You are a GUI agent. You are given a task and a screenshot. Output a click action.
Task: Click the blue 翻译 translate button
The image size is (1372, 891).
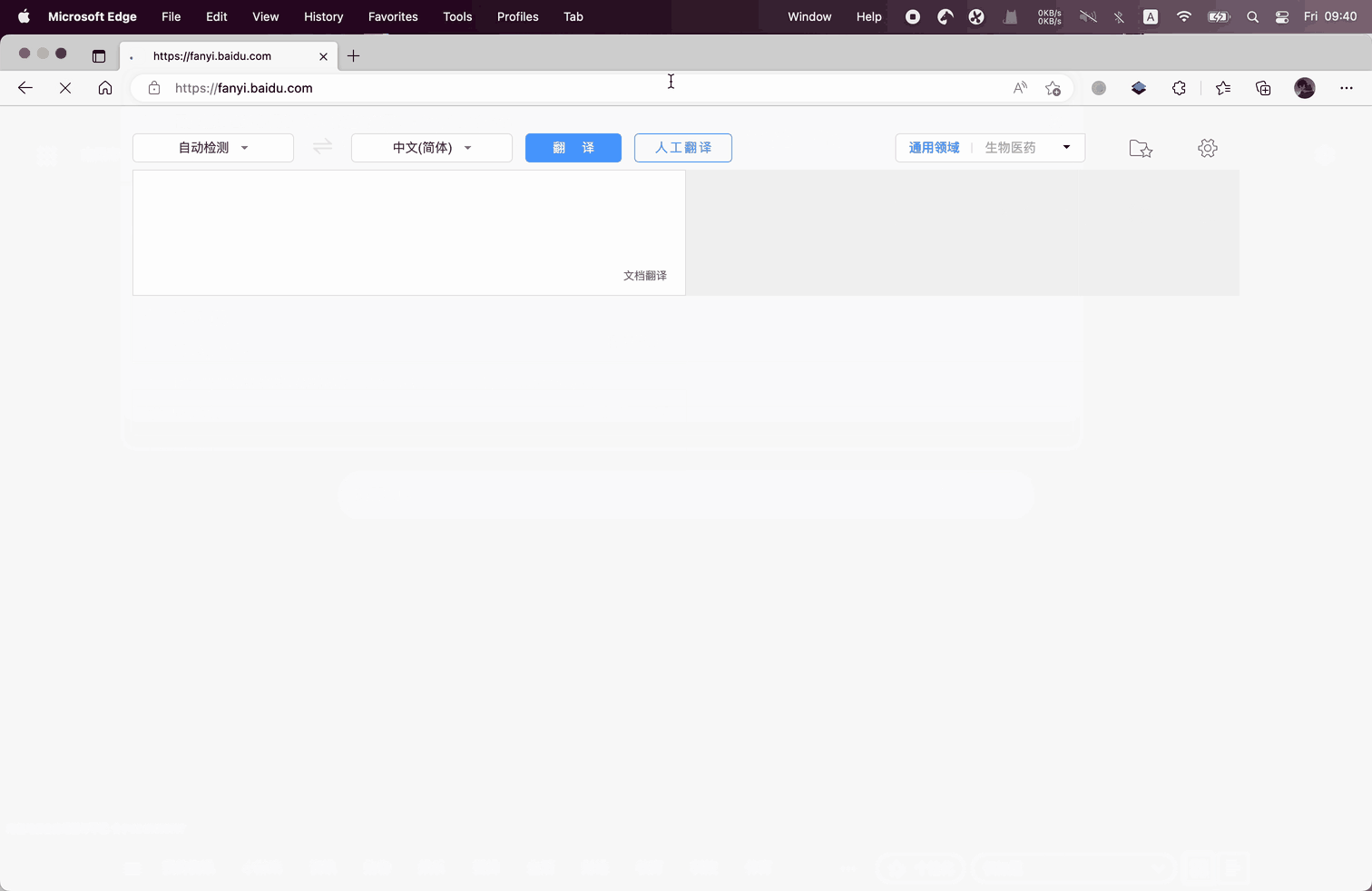point(573,148)
